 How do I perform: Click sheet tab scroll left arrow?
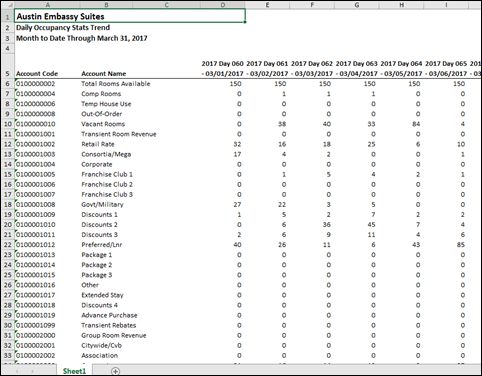point(17,371)
